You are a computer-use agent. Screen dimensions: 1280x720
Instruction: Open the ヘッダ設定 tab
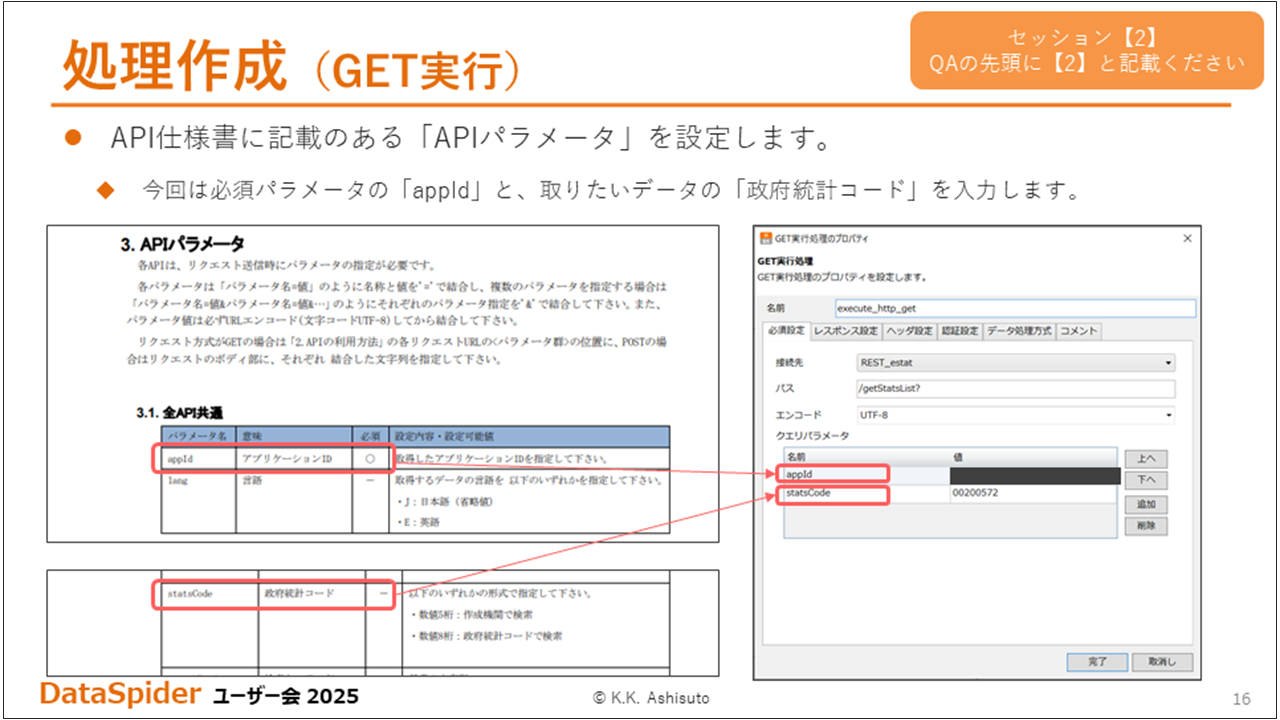910,331
